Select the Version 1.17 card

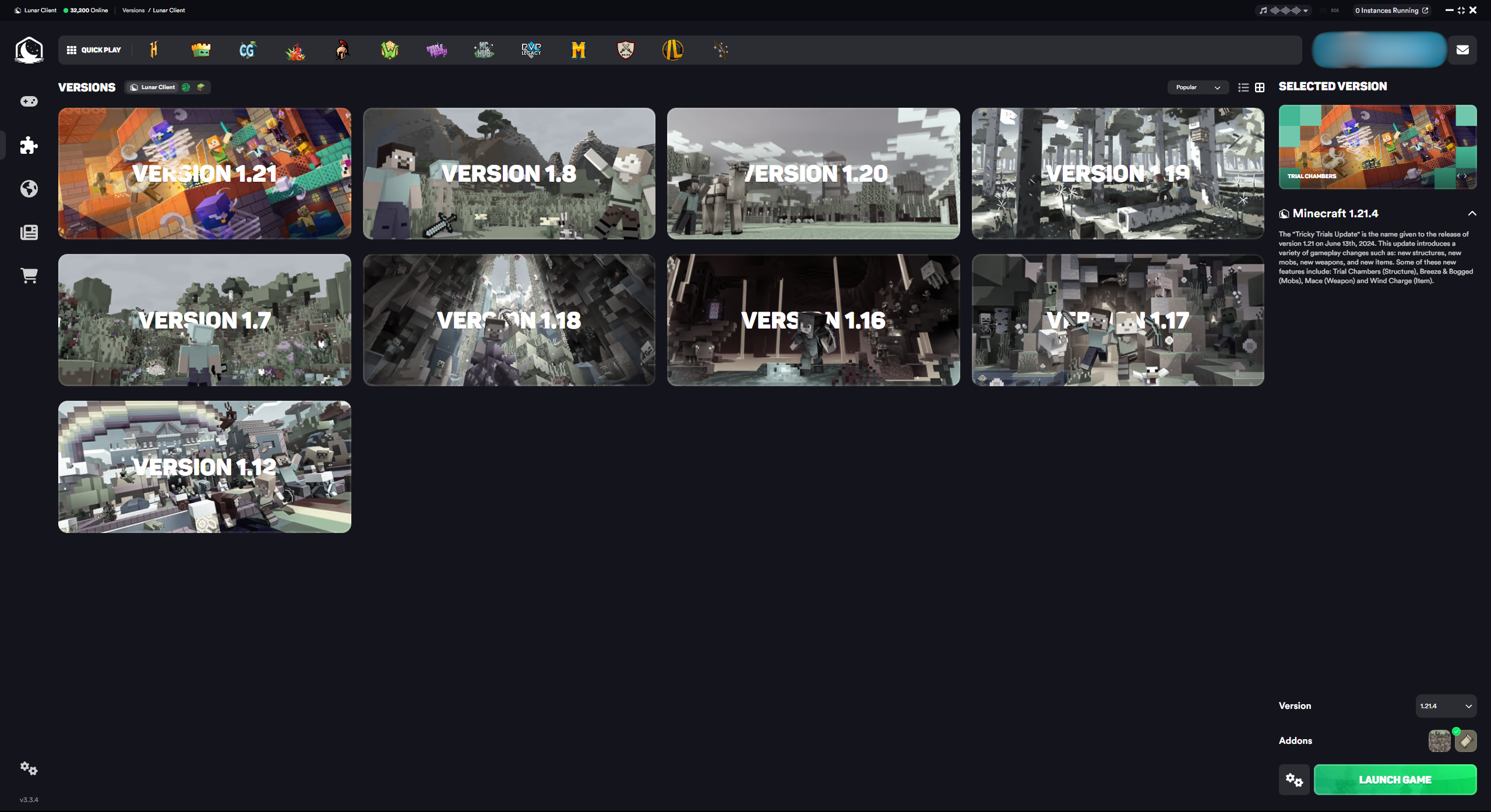[1118, 320]
